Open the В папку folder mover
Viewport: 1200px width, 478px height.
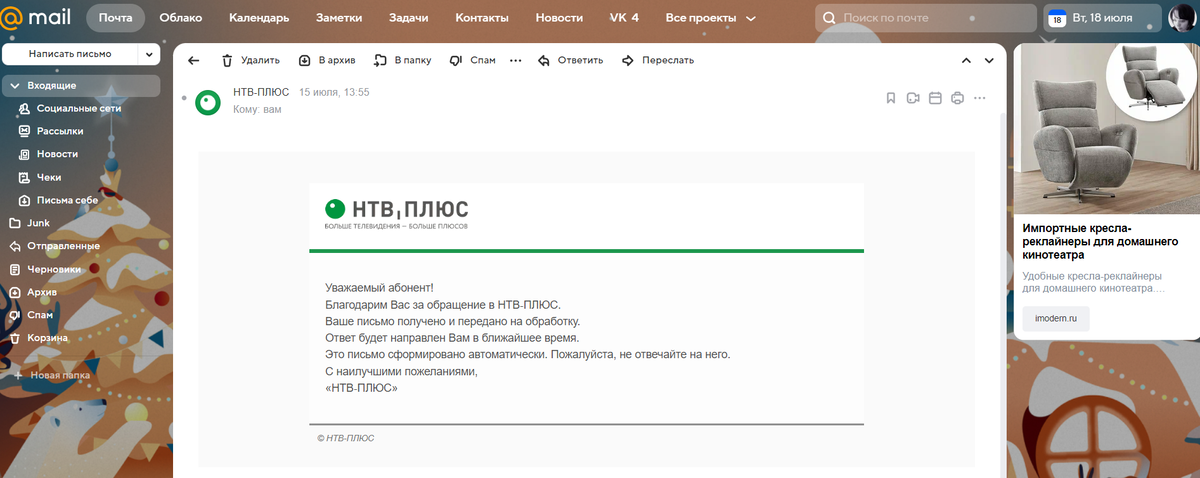tap(402, 60)
